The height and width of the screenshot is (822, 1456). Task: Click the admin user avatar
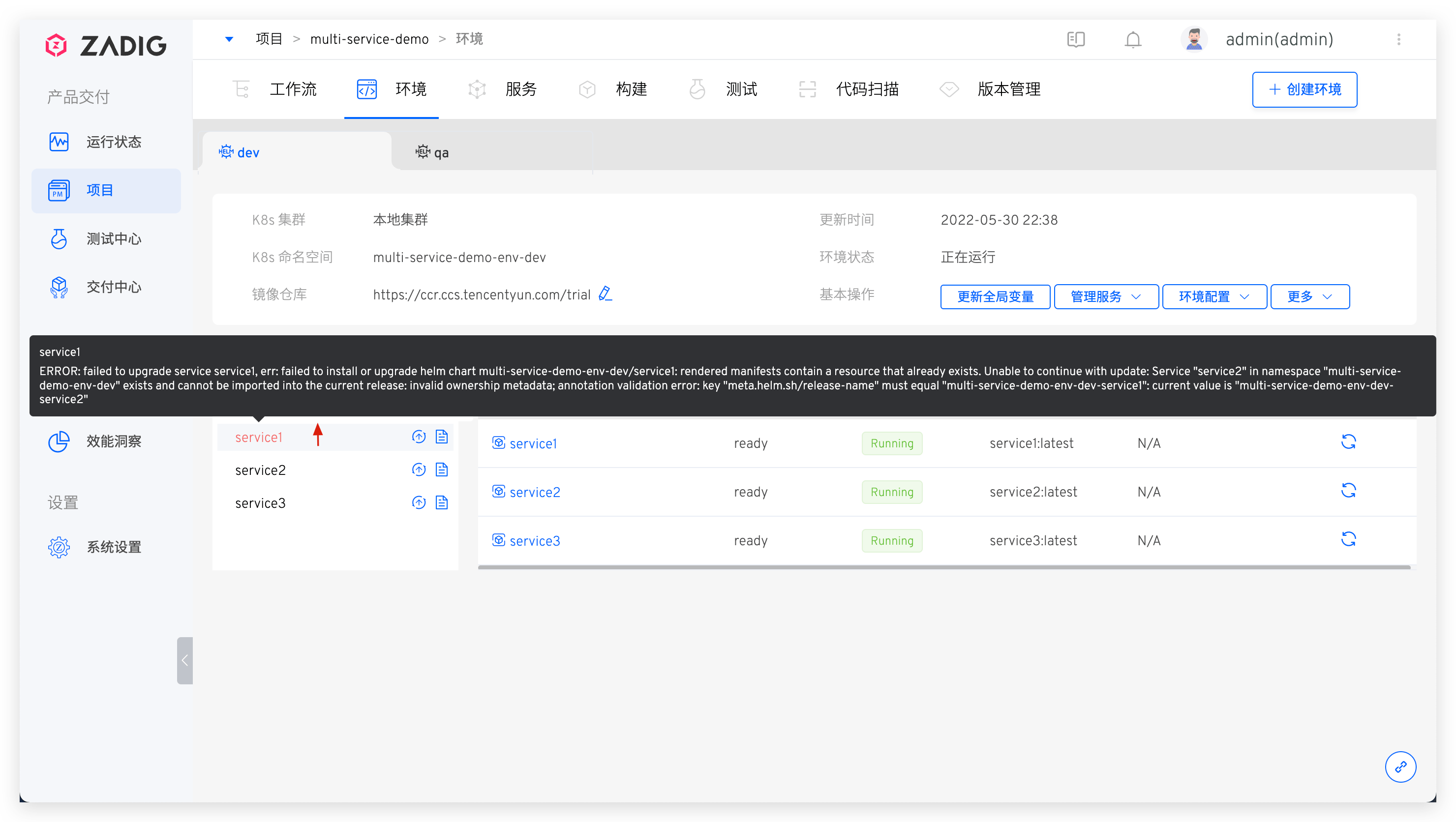pyautogui.click(x=1194, y=38)
